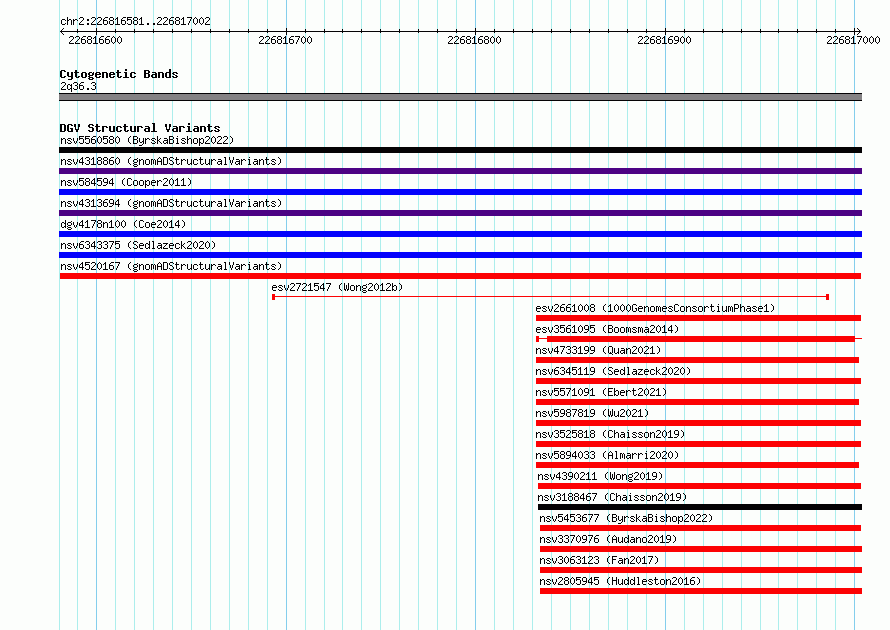
Task: Click the red bar under nsv5571091
Action: 697,402
